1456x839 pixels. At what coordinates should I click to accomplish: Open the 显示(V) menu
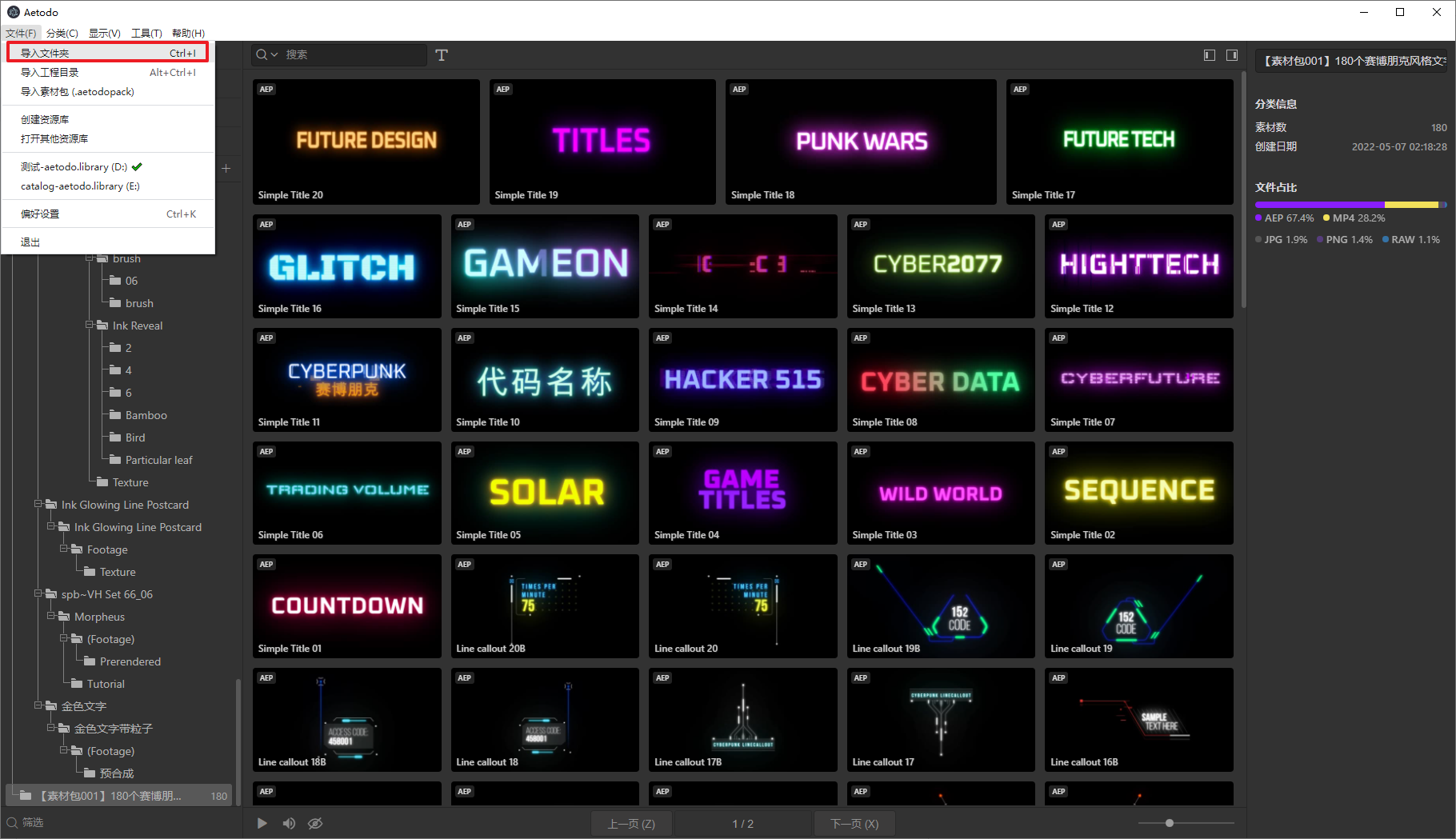pos(105,33)
